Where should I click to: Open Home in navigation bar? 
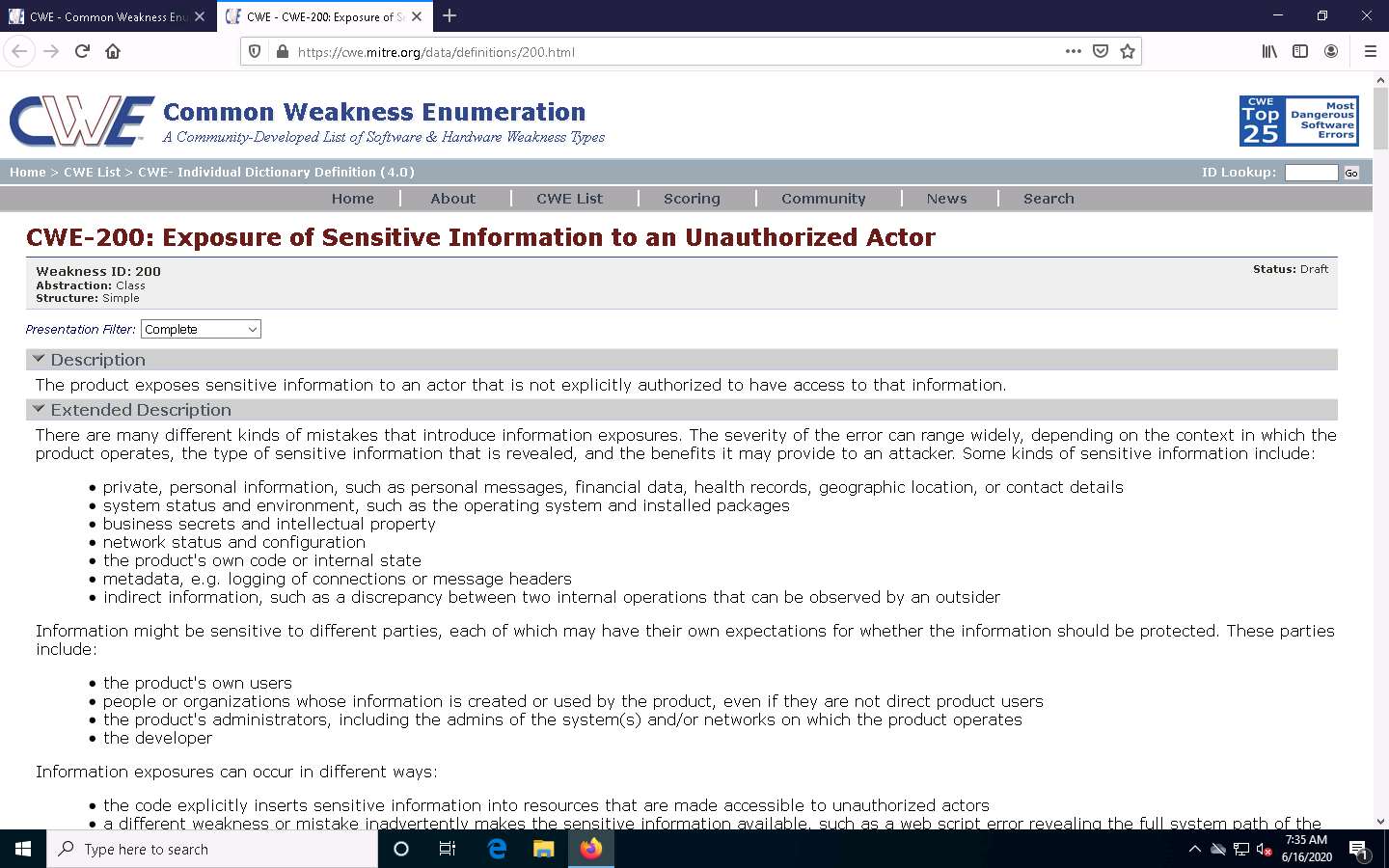click(353, 199)
